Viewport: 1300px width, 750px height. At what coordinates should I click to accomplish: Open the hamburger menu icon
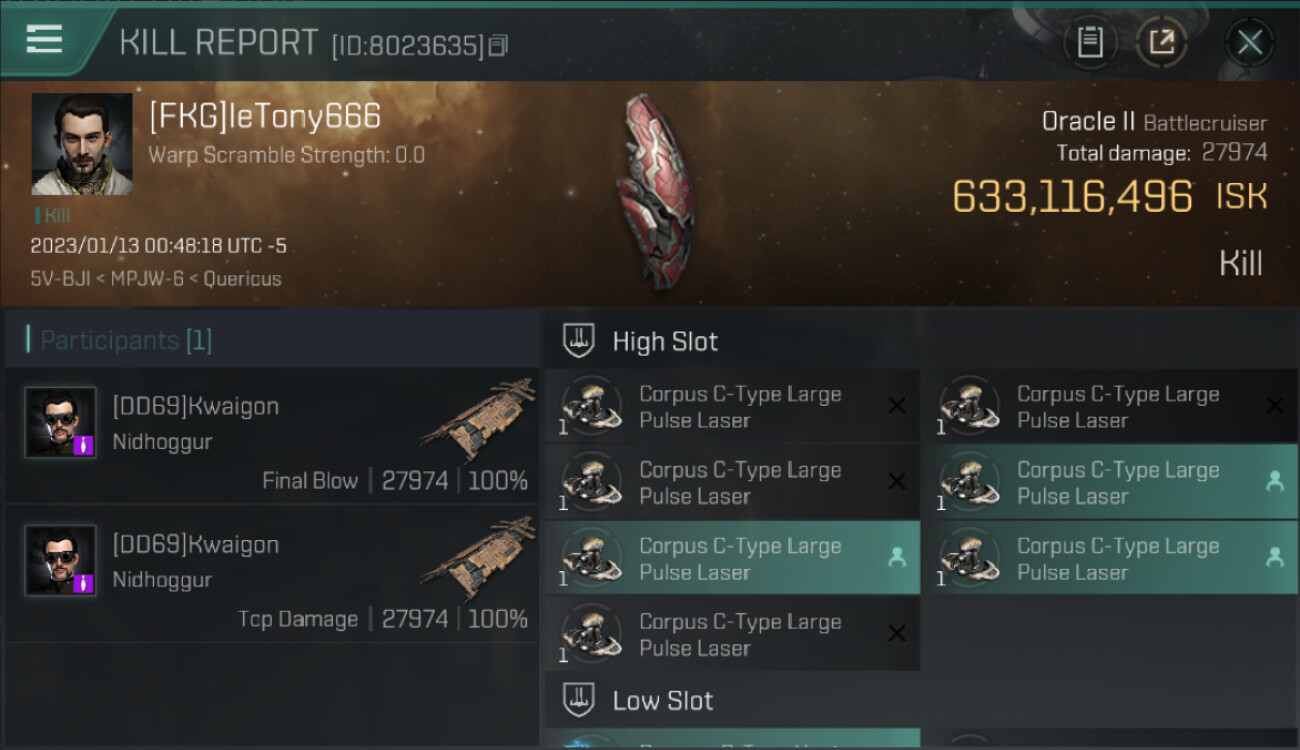pos(44,39)
